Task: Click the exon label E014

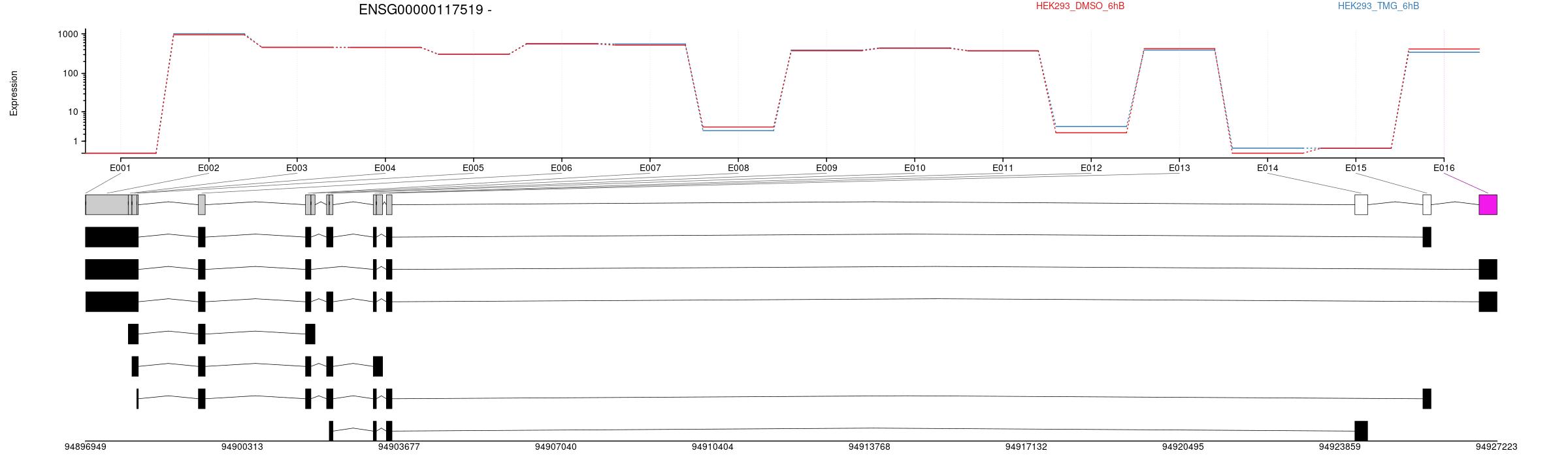Action: pos(1267,168)
